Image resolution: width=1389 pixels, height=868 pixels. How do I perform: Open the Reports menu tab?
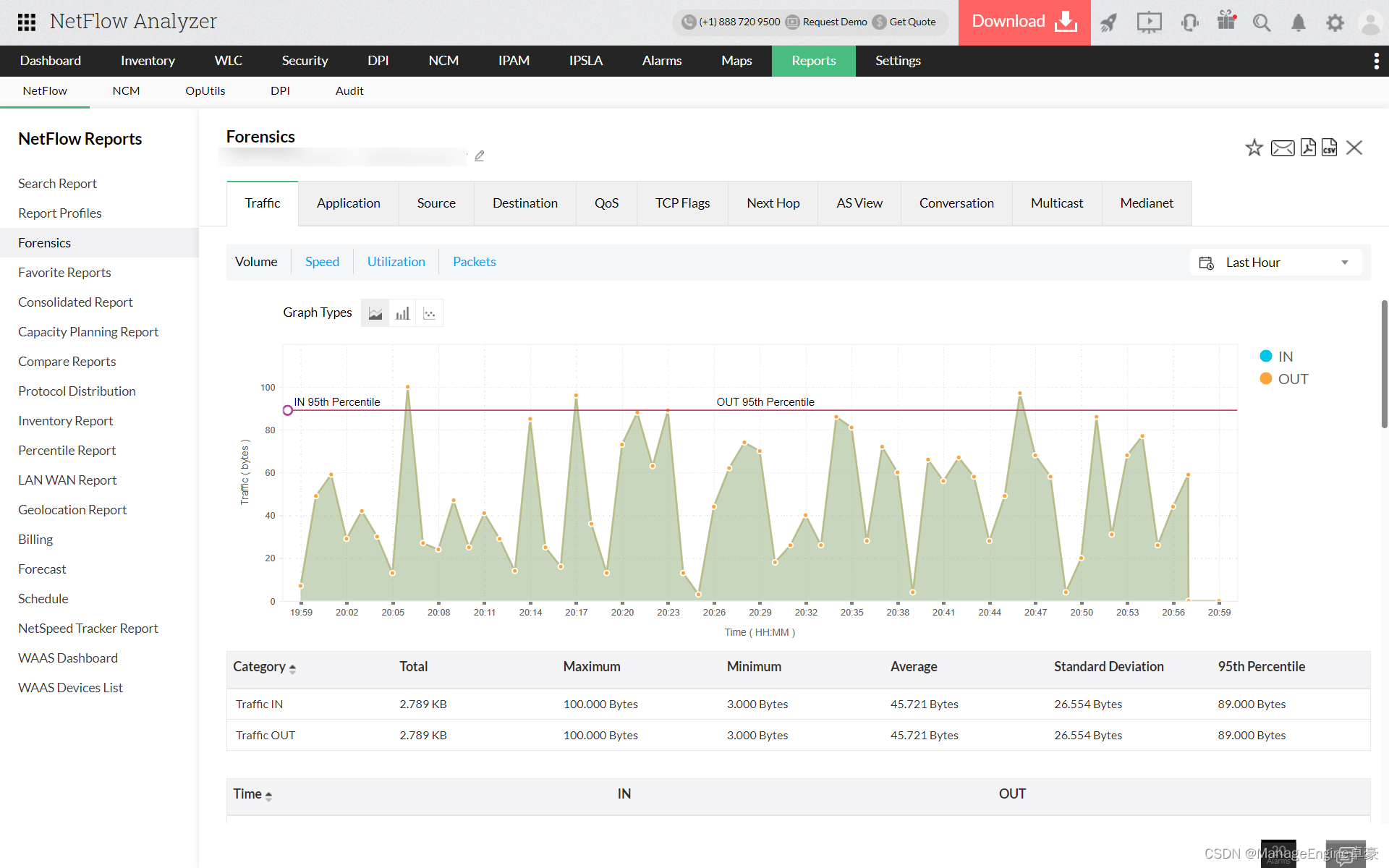pos(813,60)
